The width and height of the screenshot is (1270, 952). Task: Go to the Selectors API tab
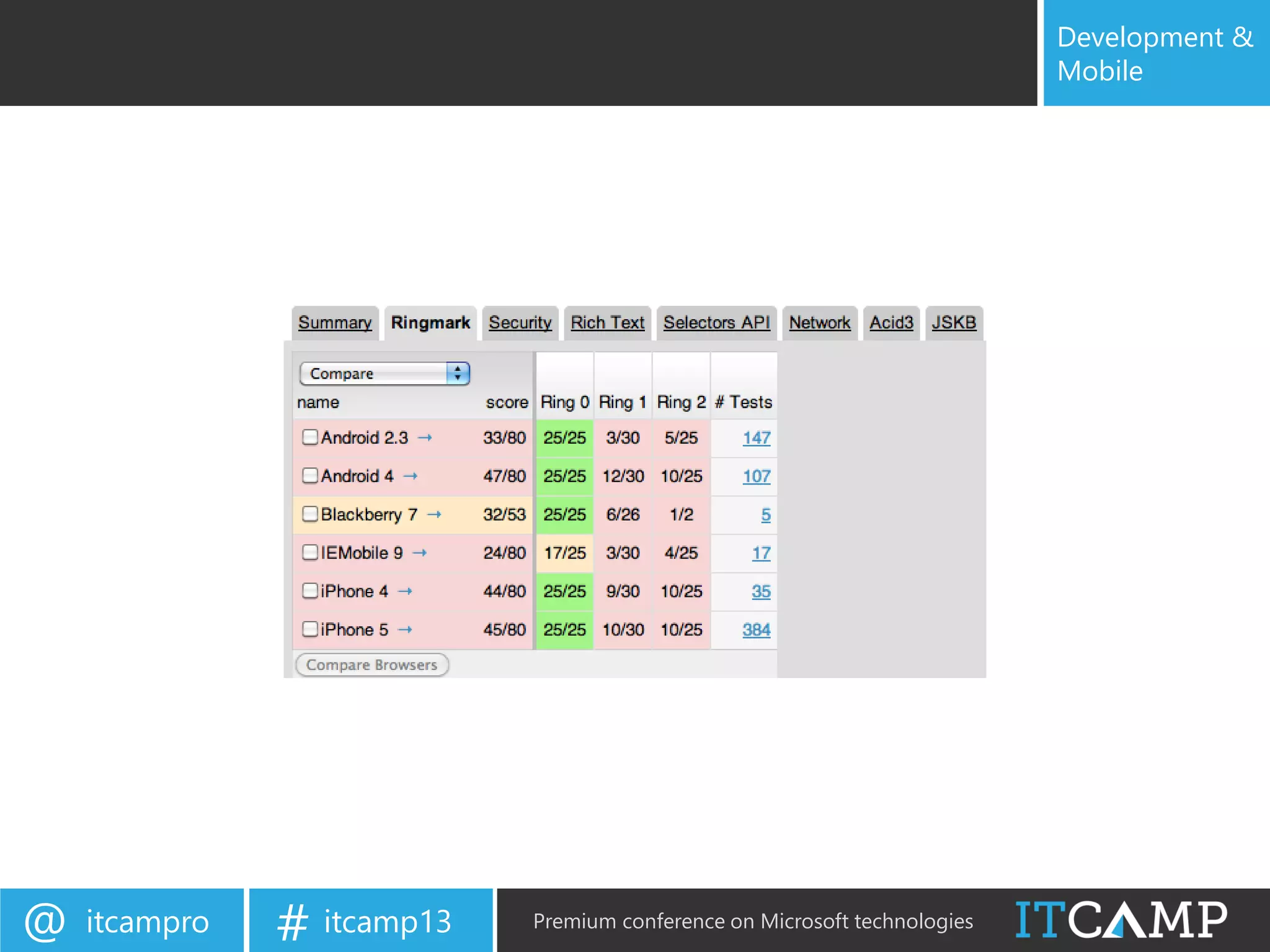pyautogui.click(x=716, y=323)
